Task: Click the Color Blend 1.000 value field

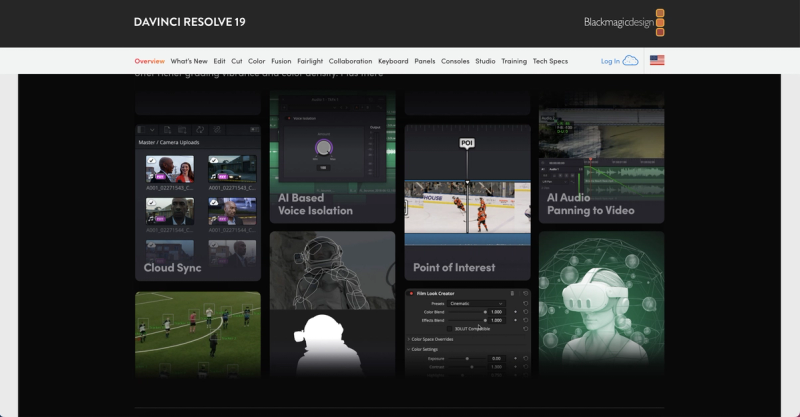Action: click(x=496, y=312)
